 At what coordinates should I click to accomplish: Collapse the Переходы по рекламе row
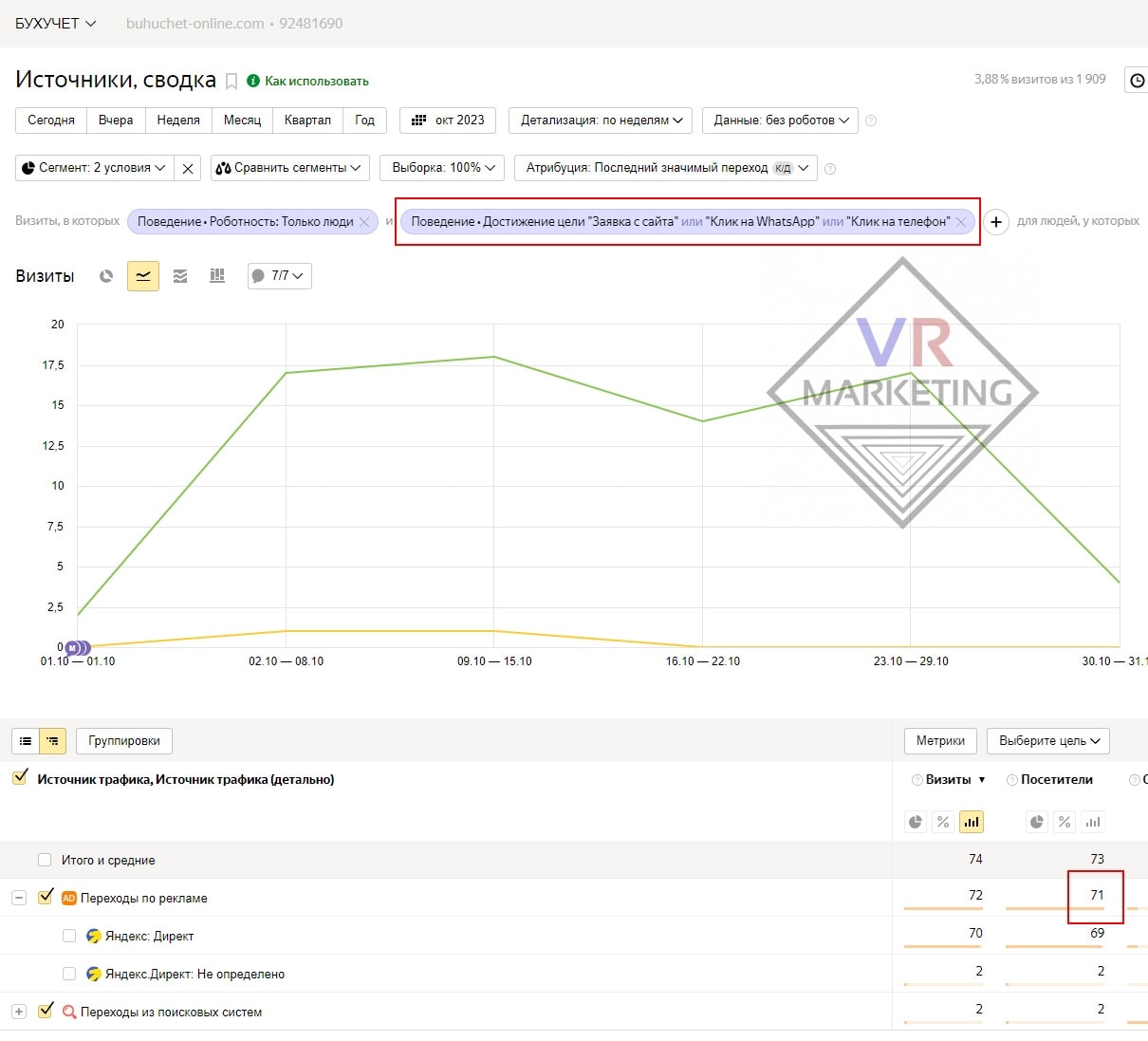(19, 898)
